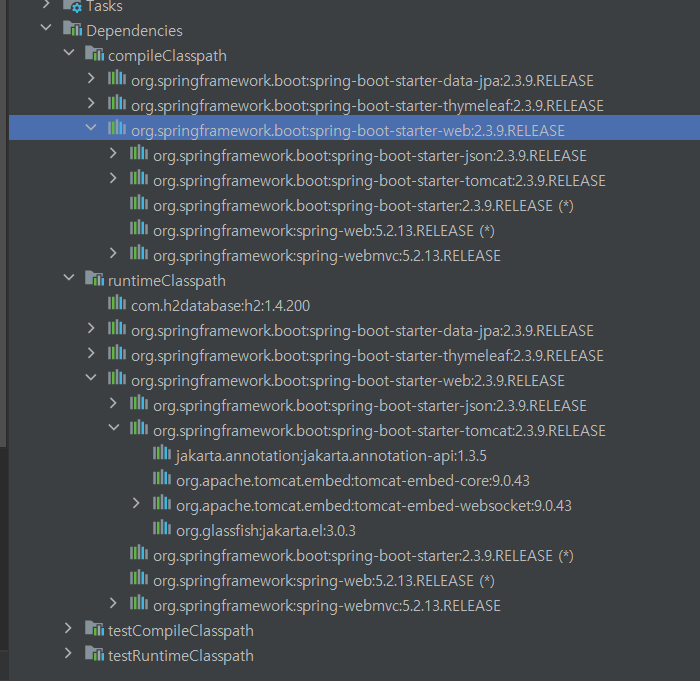This screenshot has height=681, width=700.
Task: Expand the testCompileClasspath node
Action: point(68,628)
